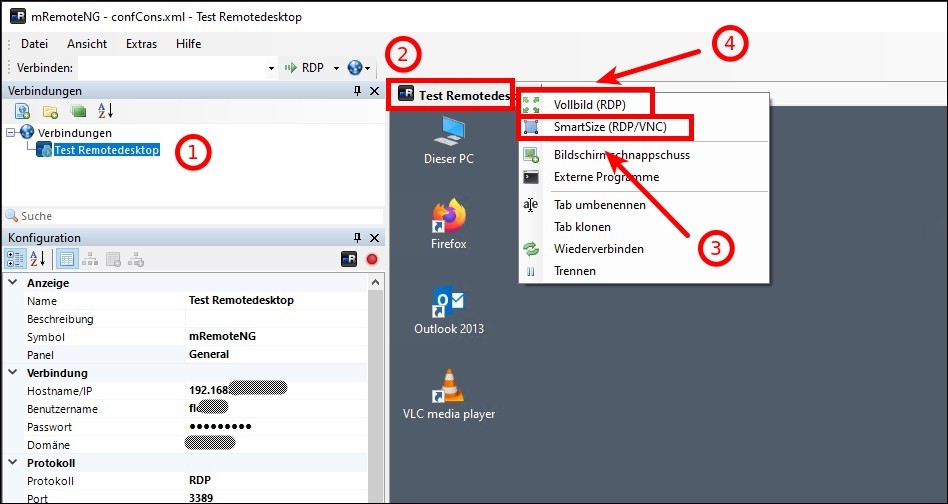Click the red host status icon in Konfiguration
The height and width of the screenshot is (504, 948).
(371, 259)
